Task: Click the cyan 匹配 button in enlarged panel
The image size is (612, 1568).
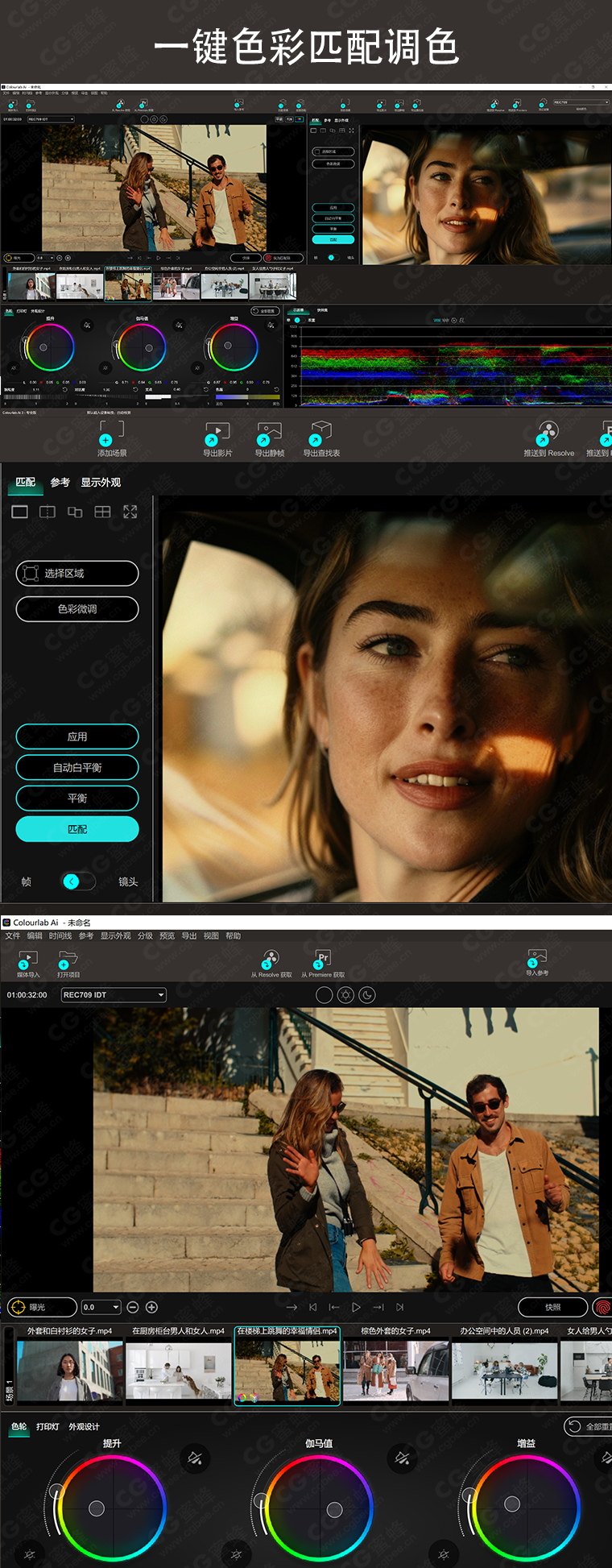Action: pyautogui.click(x=77, y=829)
